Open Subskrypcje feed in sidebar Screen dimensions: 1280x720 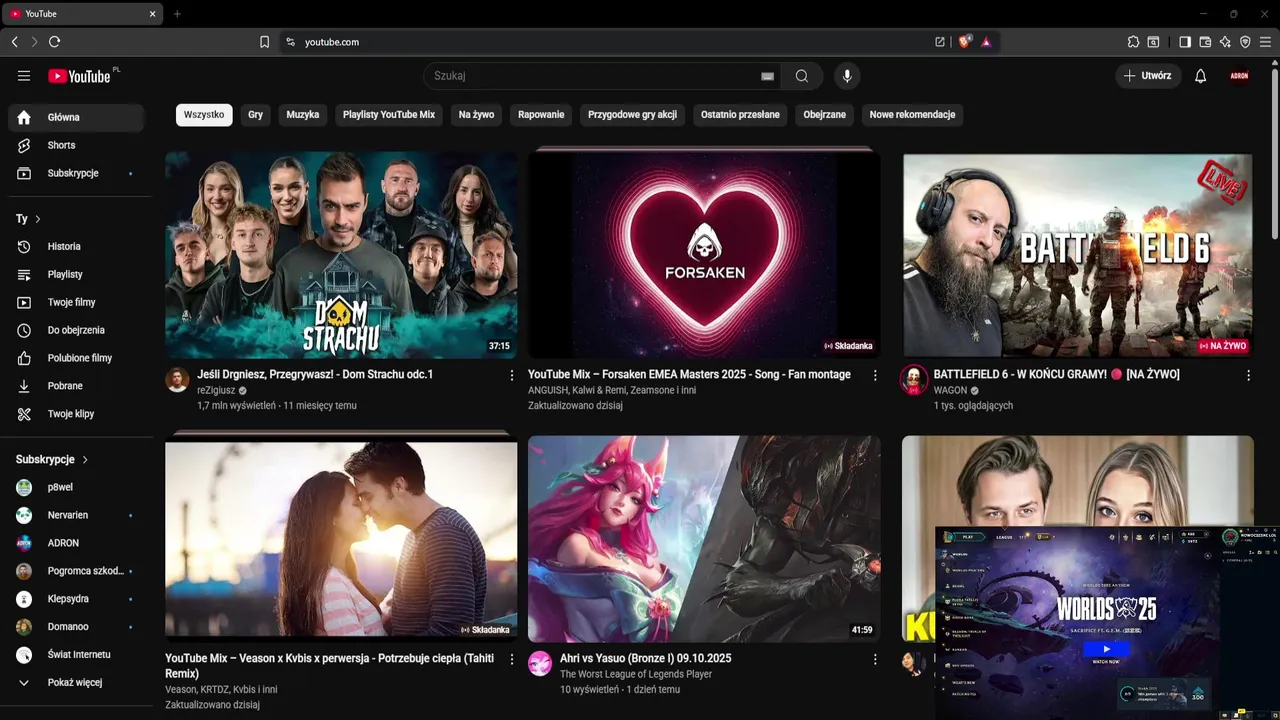click(76, 173)
